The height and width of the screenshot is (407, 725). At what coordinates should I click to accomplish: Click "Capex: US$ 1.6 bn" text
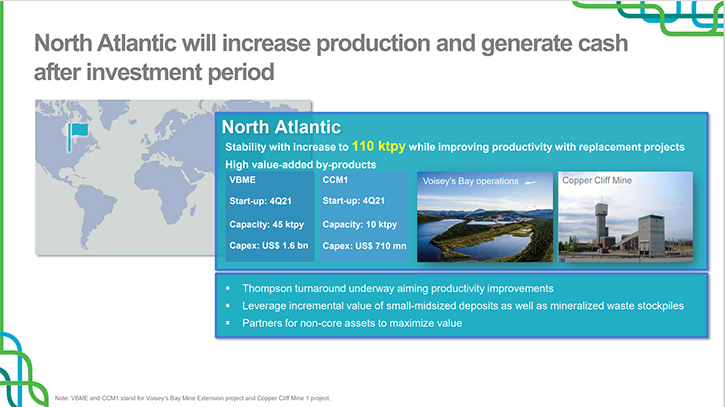click(x=269, y=246)
